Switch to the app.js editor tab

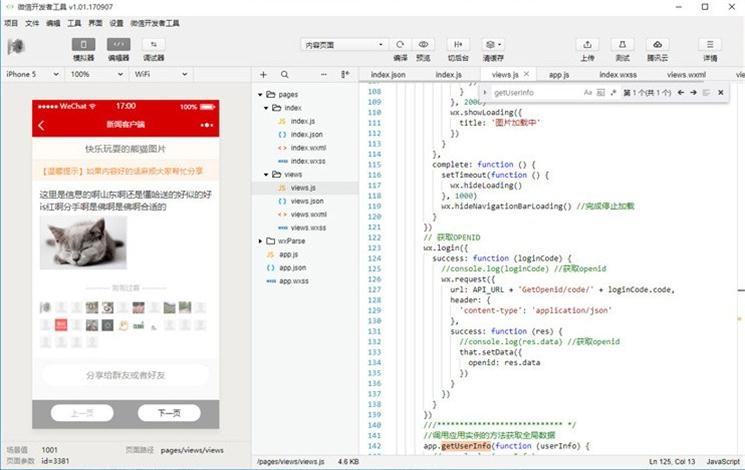pyautogui.click(x=558, y=75)
